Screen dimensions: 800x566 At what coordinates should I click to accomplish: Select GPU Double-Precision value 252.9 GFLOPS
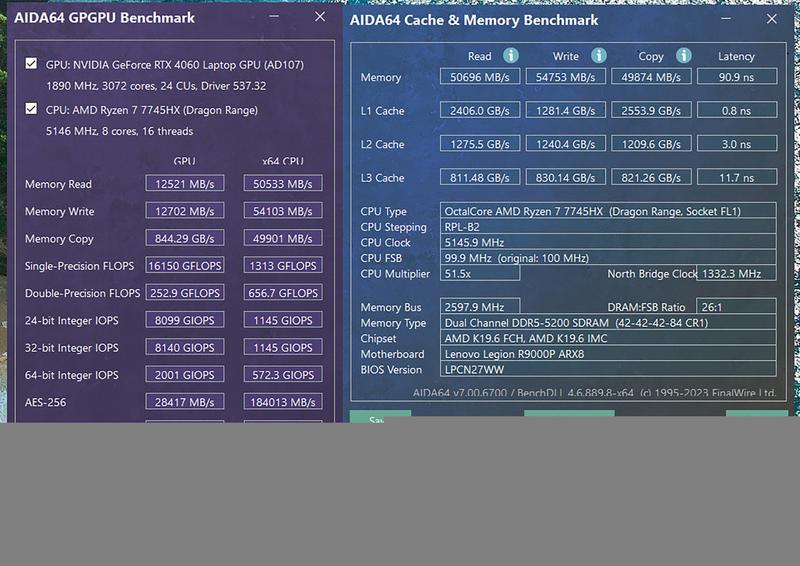coord(185,292)
